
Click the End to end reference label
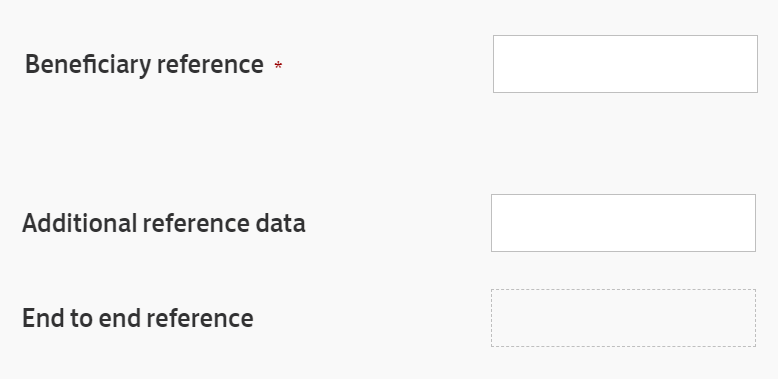[138, 318]
